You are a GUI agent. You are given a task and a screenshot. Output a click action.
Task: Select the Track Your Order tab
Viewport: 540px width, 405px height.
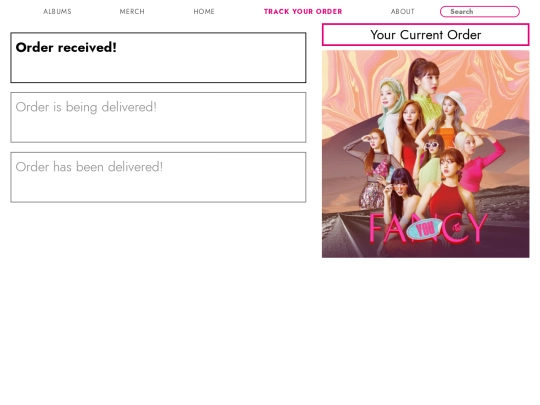pos(303,11)
